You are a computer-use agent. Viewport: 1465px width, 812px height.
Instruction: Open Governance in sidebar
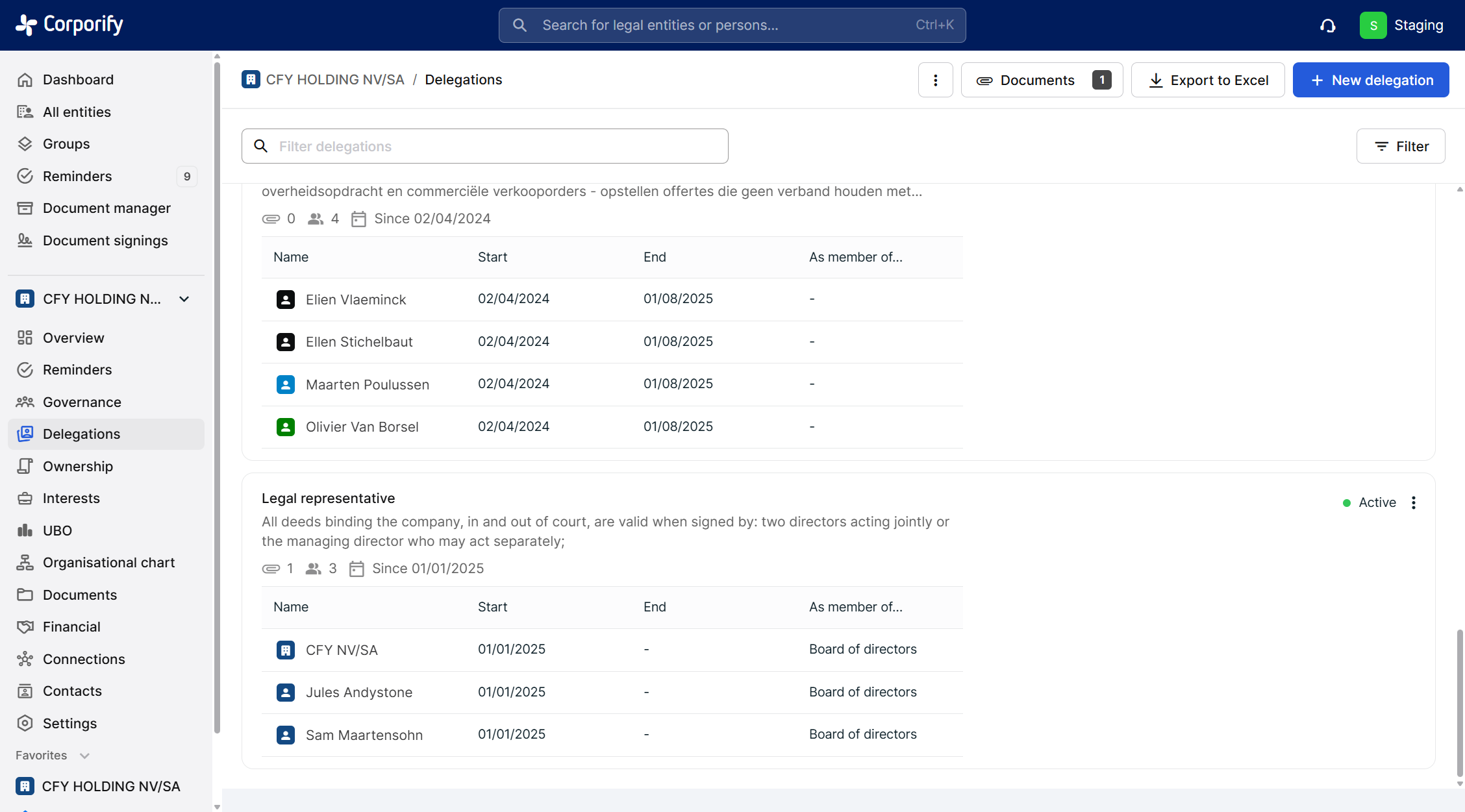82,402
